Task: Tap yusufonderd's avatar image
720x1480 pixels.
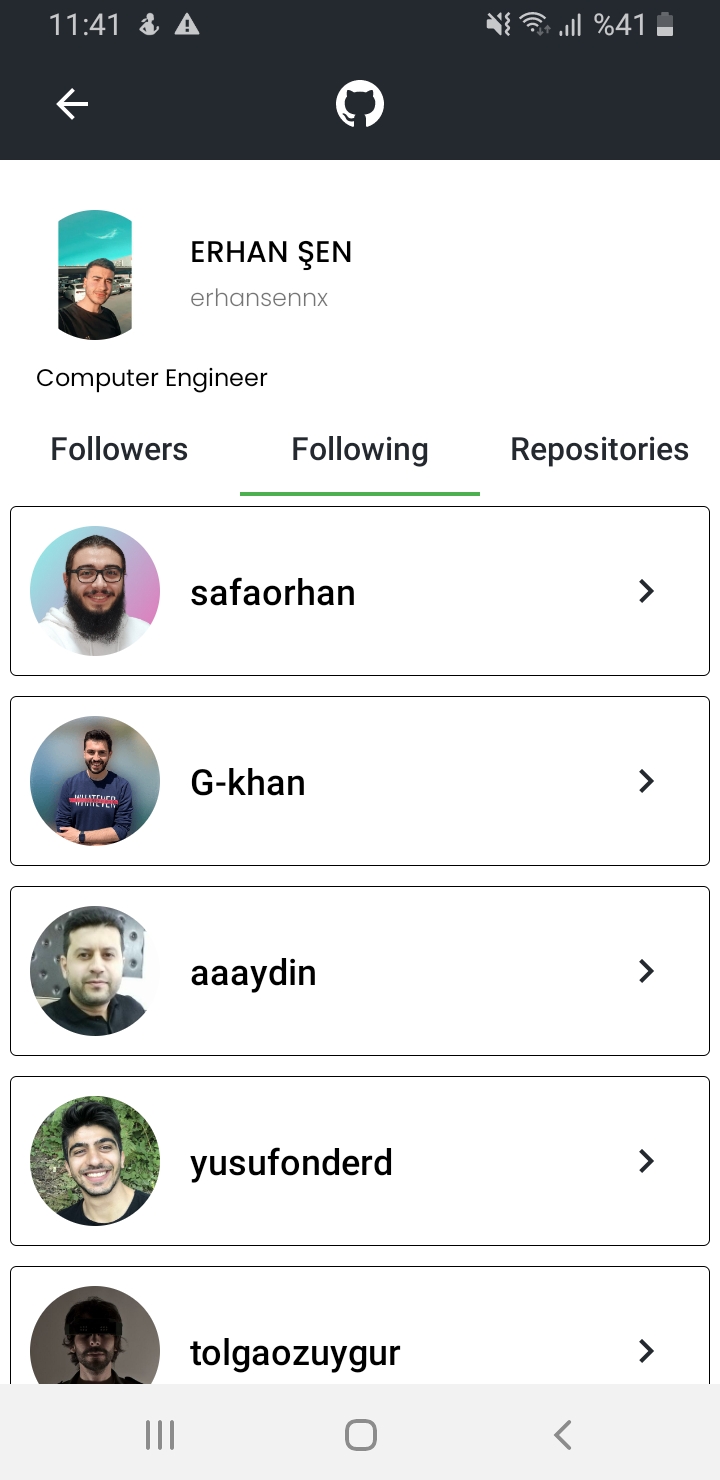Action: click(94, 1160)
